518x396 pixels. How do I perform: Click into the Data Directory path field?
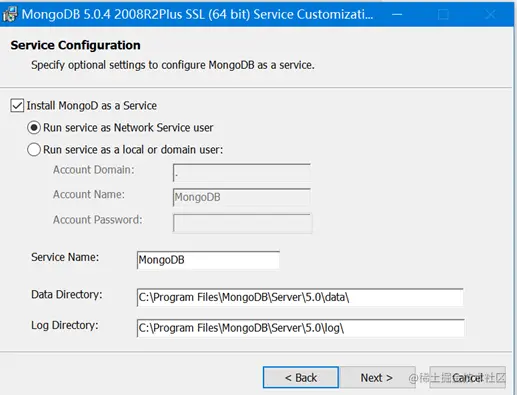[x=300, y=297]
